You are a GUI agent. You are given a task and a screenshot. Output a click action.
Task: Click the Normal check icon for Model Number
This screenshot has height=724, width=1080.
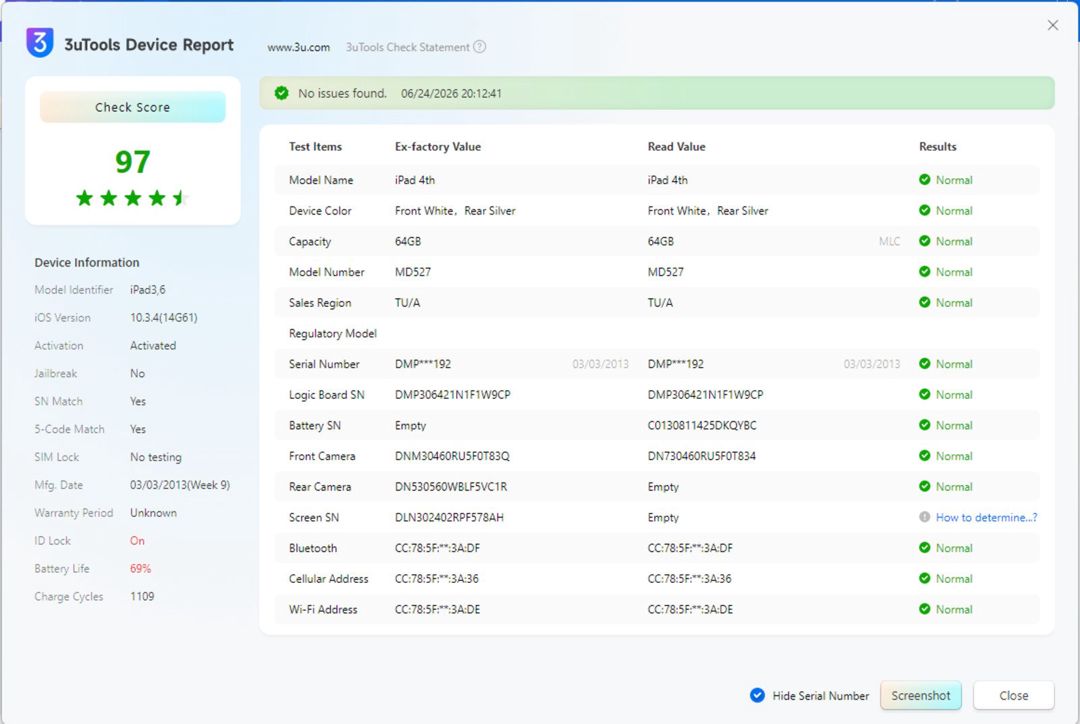coord(924,272)
